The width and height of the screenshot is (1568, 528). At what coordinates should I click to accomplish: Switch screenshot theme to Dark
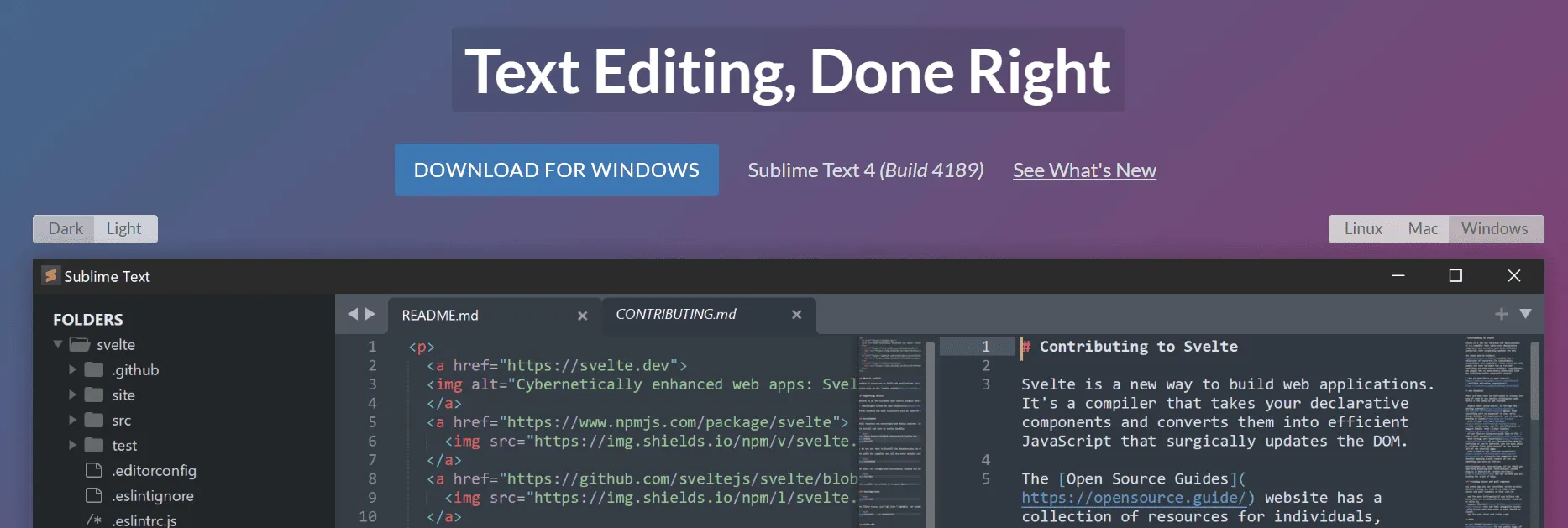tap(66, 228)
